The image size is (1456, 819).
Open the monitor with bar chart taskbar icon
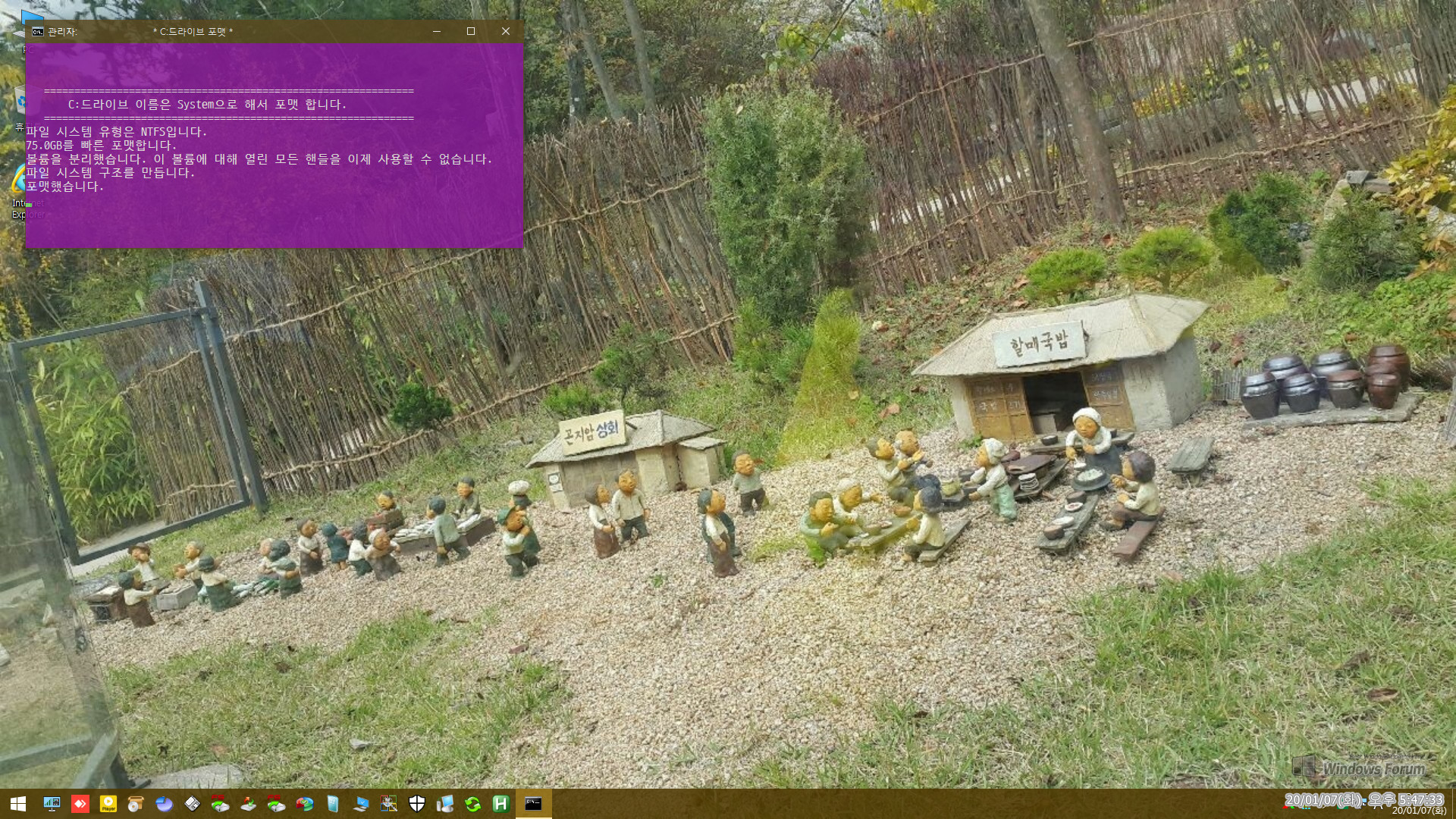[x=52, y=804]
